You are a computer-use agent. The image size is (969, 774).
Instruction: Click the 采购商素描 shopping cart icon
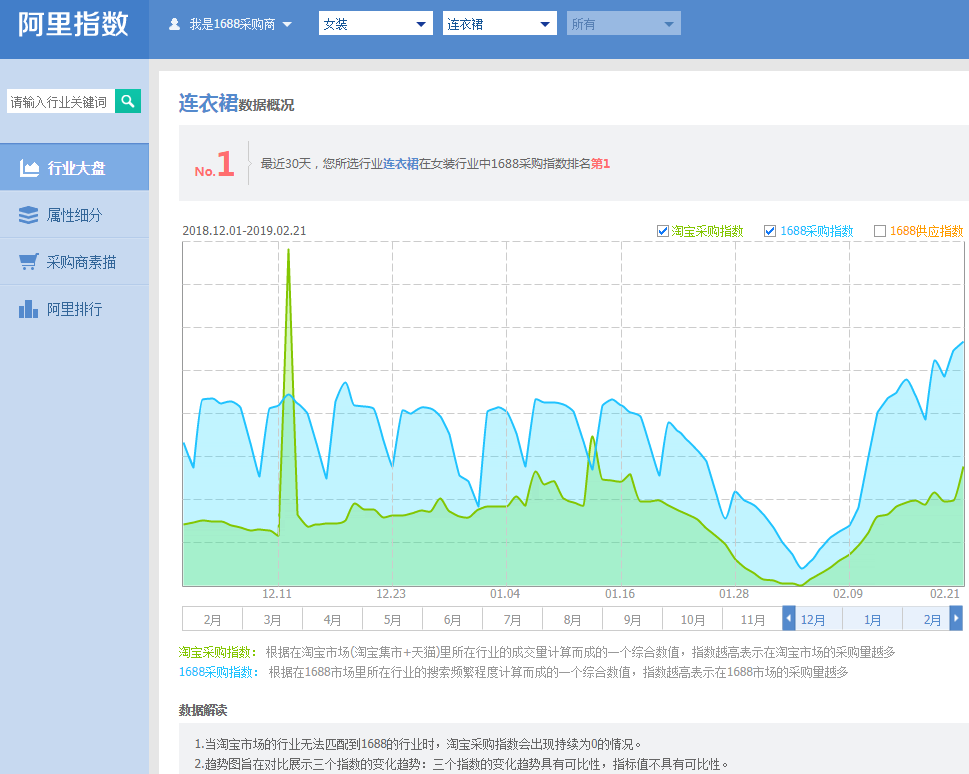tap(29, 262)
